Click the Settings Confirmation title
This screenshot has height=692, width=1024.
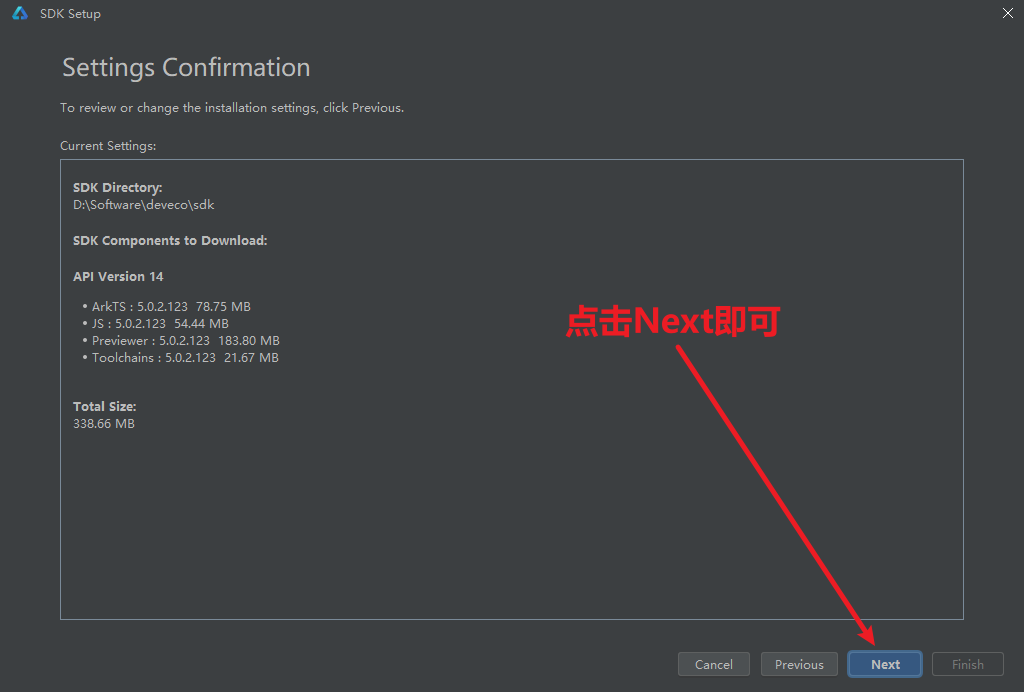coord(186,68)
